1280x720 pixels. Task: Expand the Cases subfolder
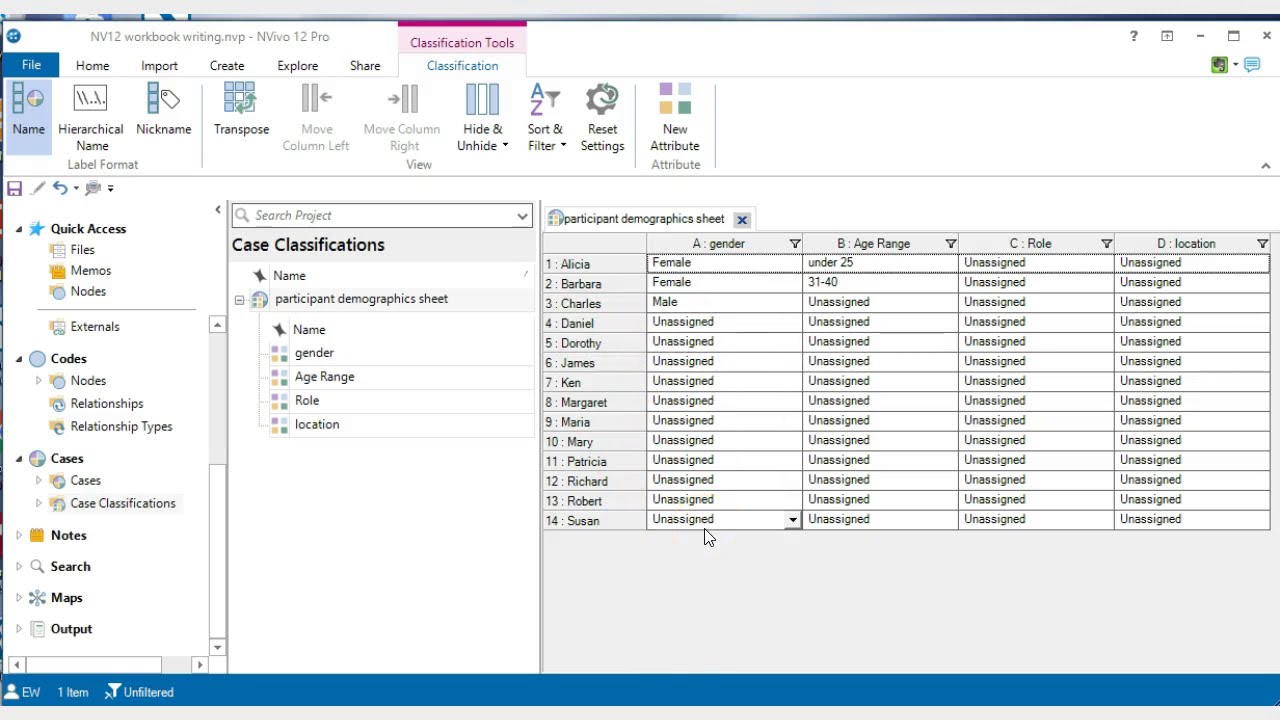[39, 481]
